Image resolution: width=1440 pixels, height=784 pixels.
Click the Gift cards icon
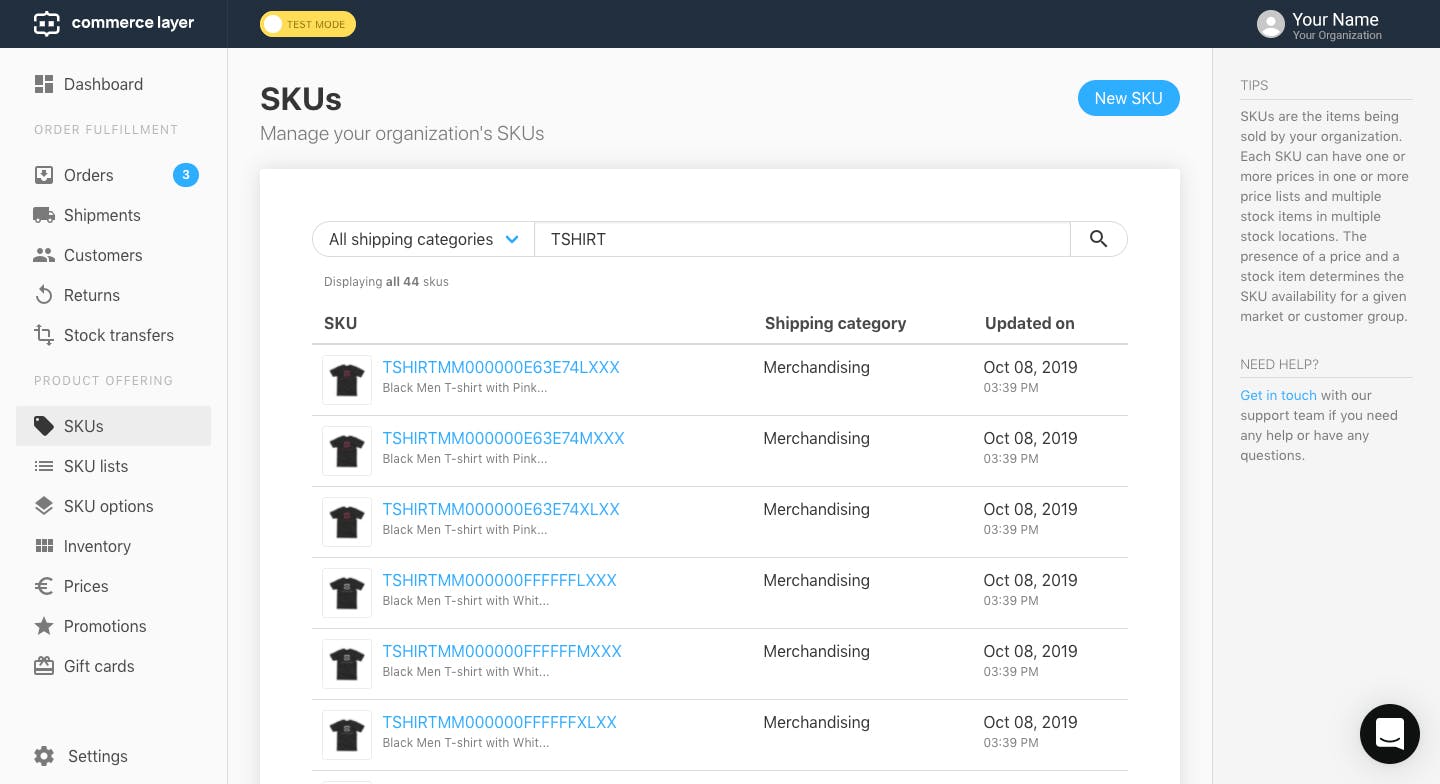click(44, 666)
